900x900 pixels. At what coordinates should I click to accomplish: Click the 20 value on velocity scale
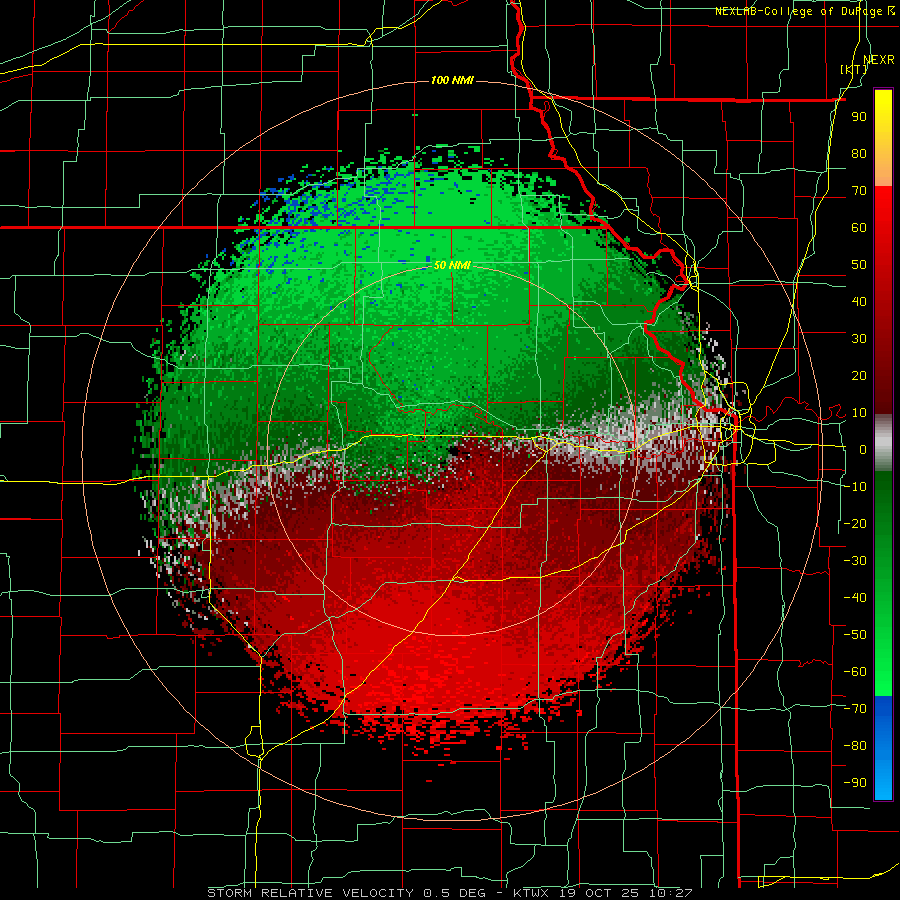859,375
